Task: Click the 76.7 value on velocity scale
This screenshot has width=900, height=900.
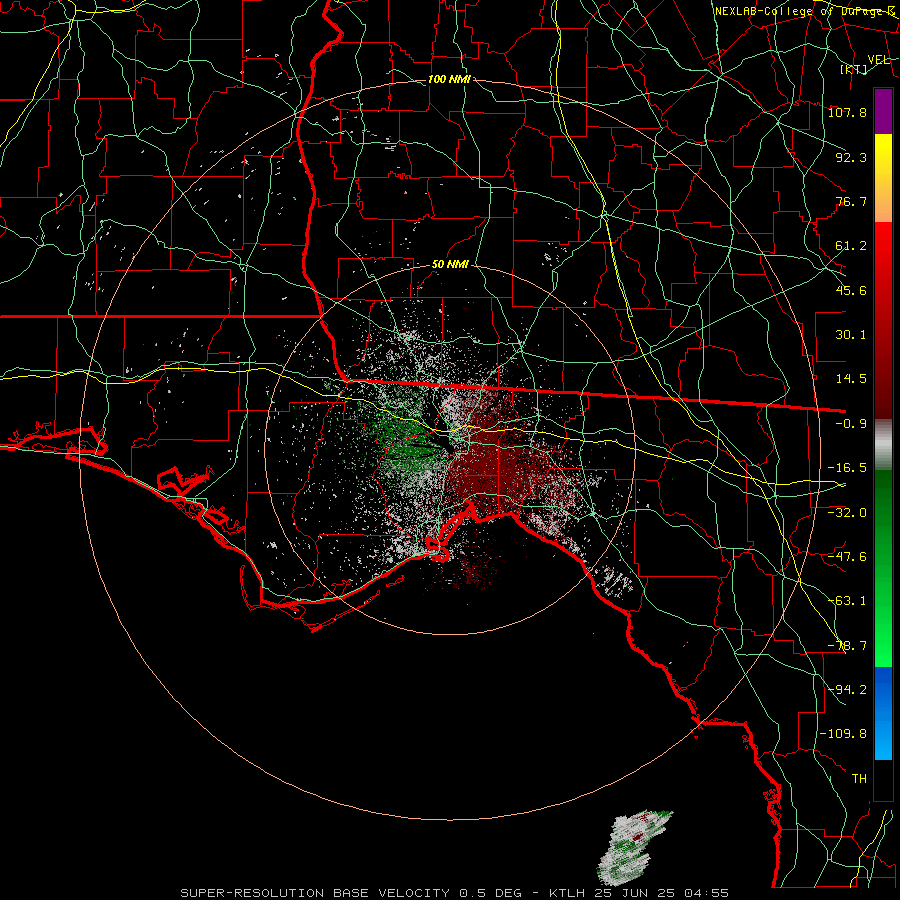Action: [851, 201]
